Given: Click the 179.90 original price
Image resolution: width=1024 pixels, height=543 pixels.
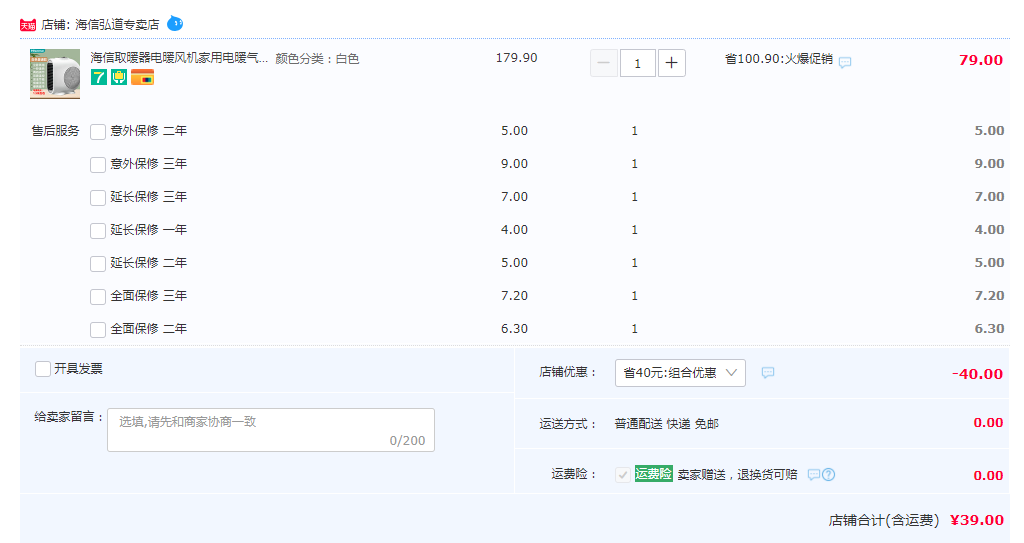Looking at the screenshot, I should [x=517, y=58].
